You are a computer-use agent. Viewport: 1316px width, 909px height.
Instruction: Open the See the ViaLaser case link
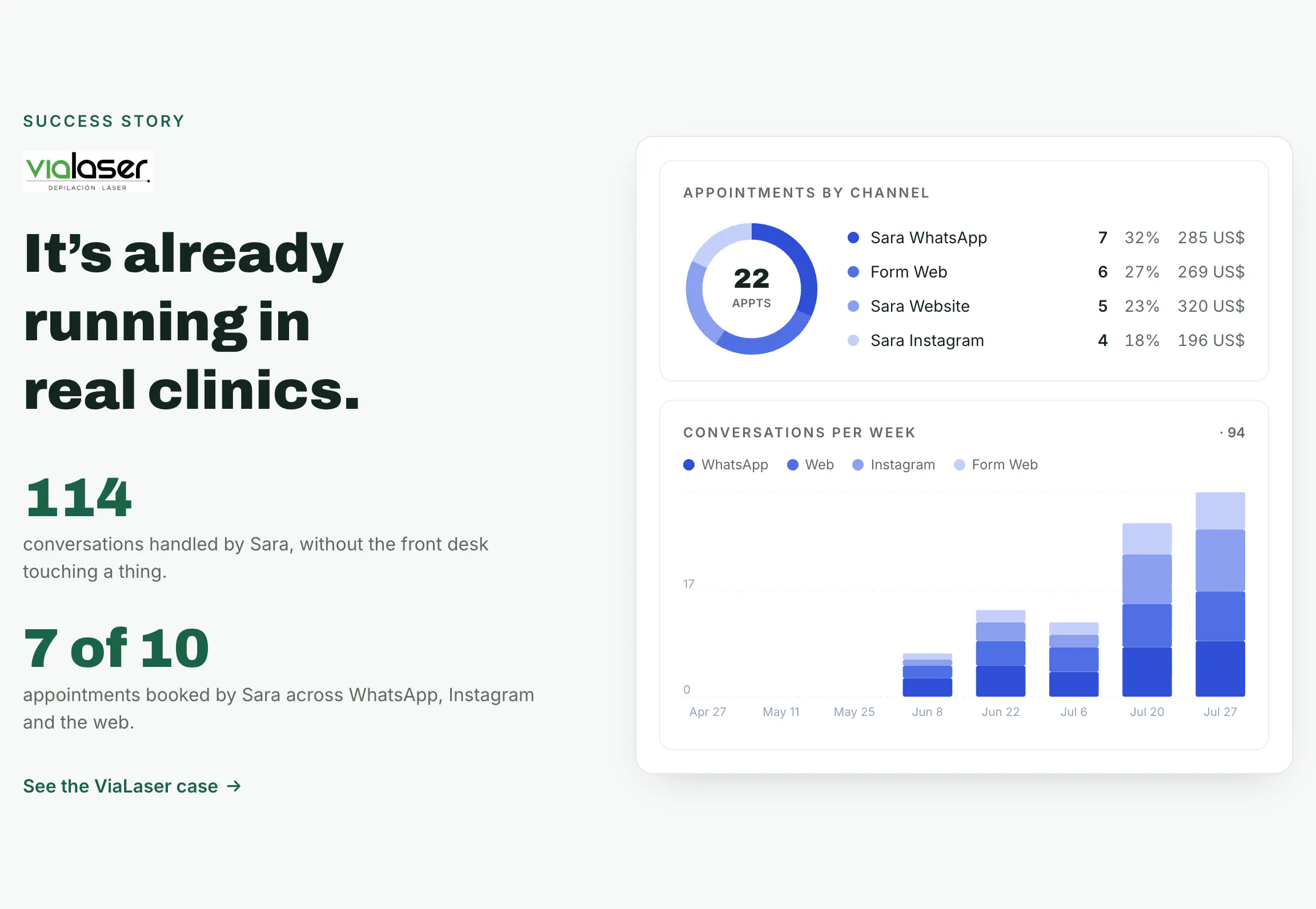pyautogui.click(x=132, y=786)
